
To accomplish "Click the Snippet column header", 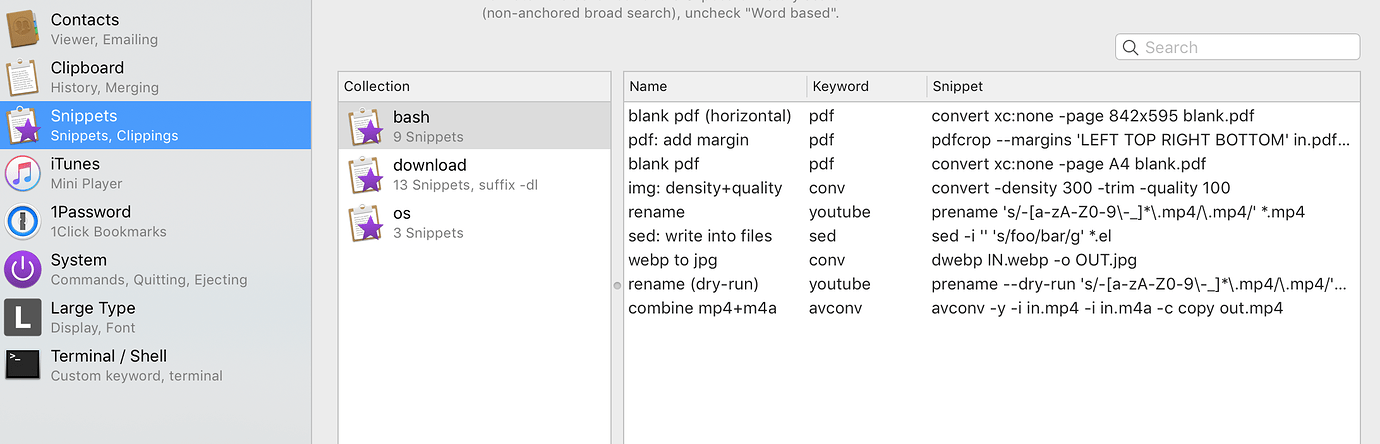I will [1140, 86].
